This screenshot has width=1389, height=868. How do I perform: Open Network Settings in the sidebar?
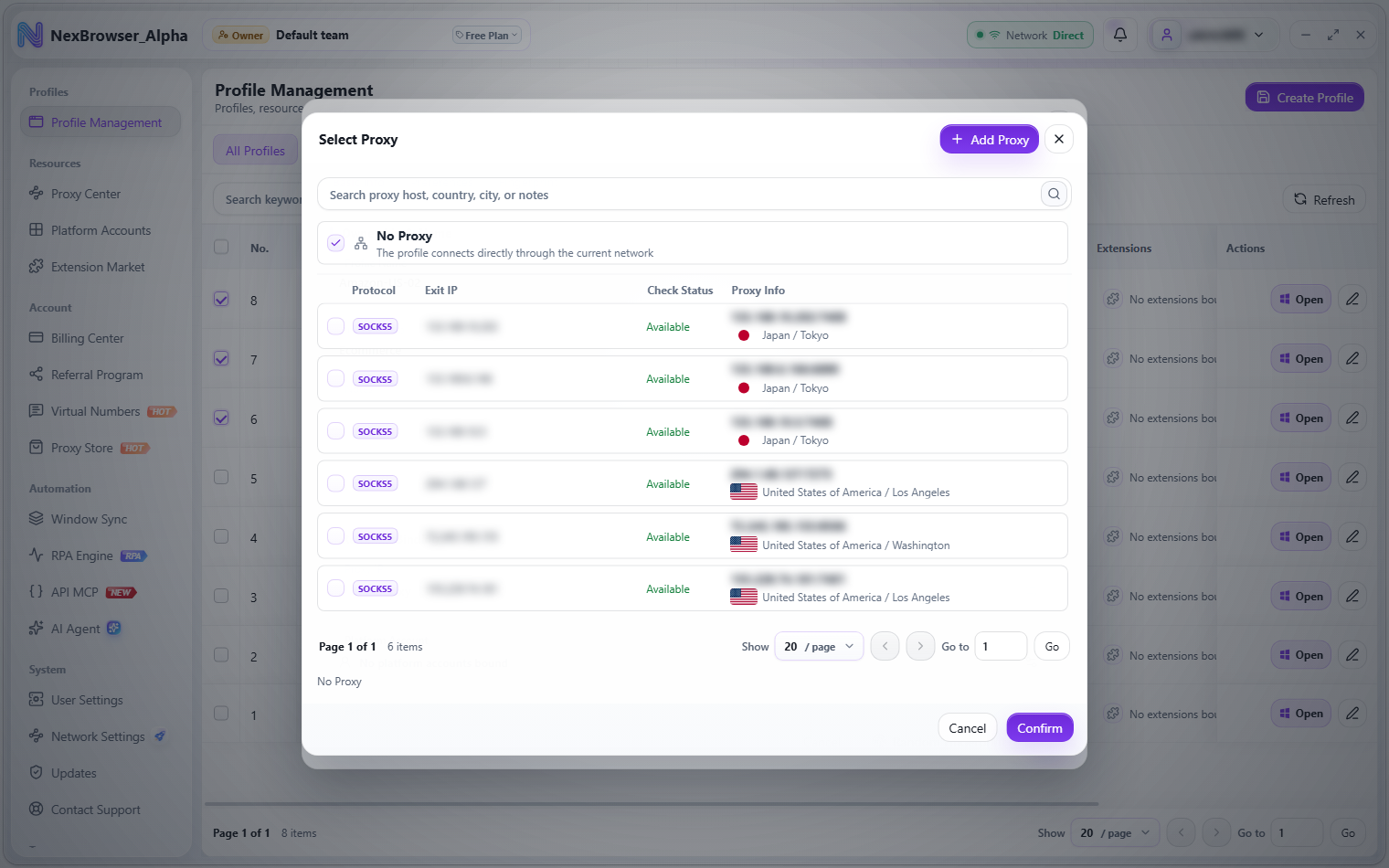(x=101, y=736)
